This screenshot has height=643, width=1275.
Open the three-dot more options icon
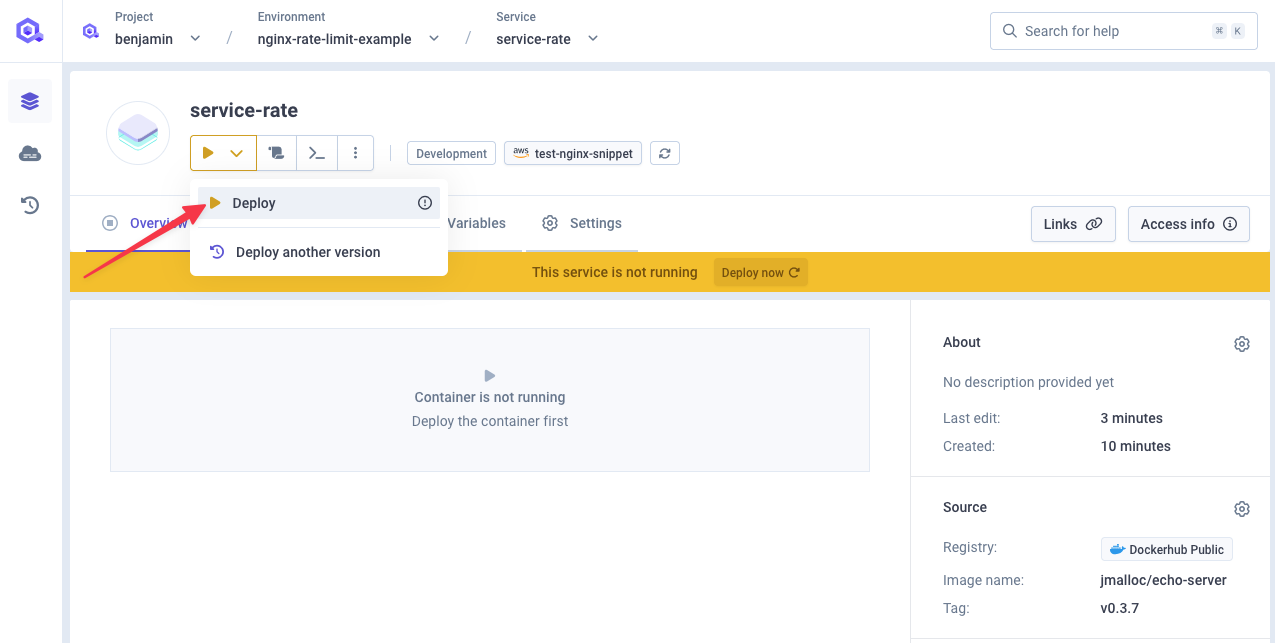point(356,152)
